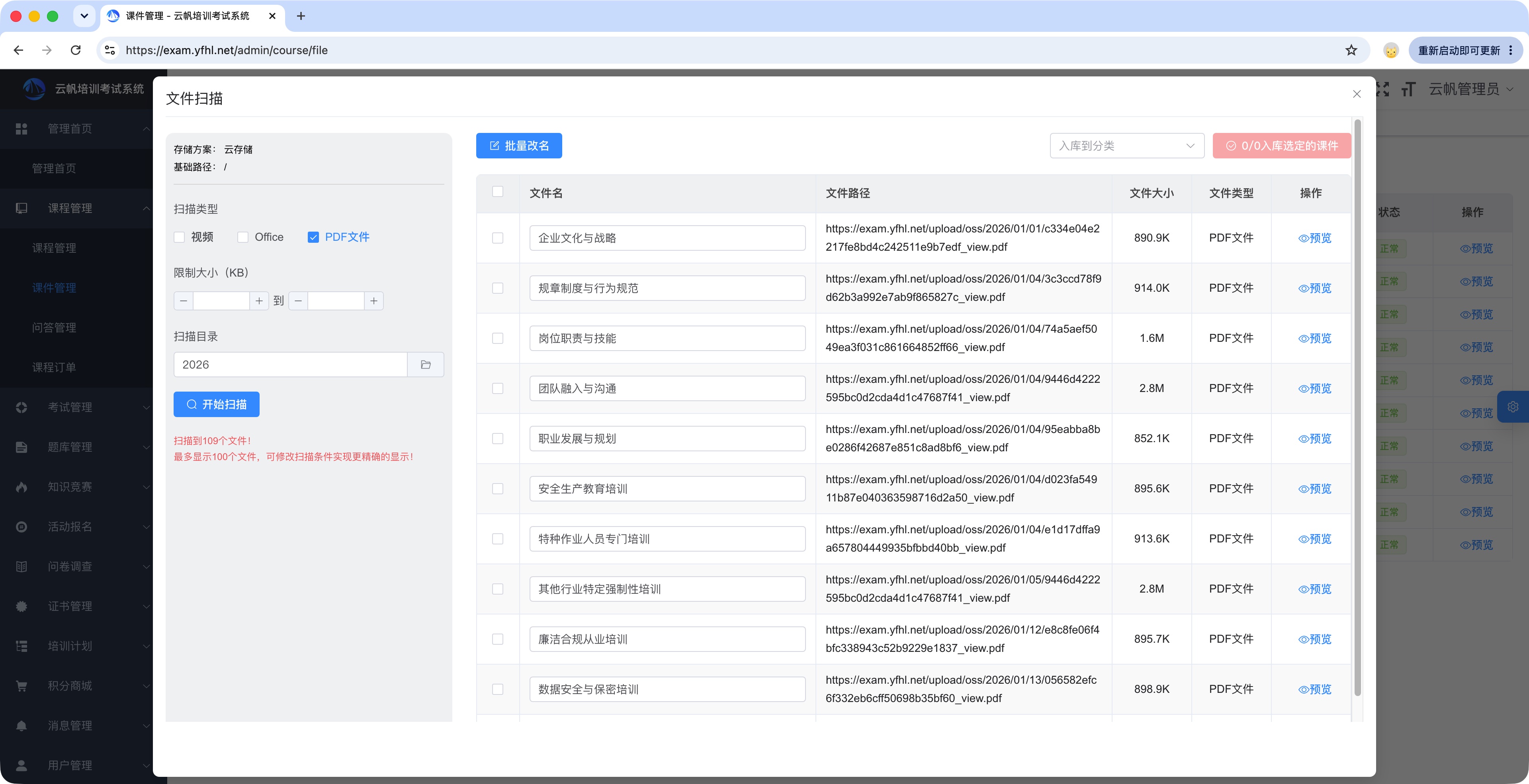The height and width of the screenshot is (784, 1529).
Task: Click the 扫描目录 input field containing 2026
Action: click(290, 365)
